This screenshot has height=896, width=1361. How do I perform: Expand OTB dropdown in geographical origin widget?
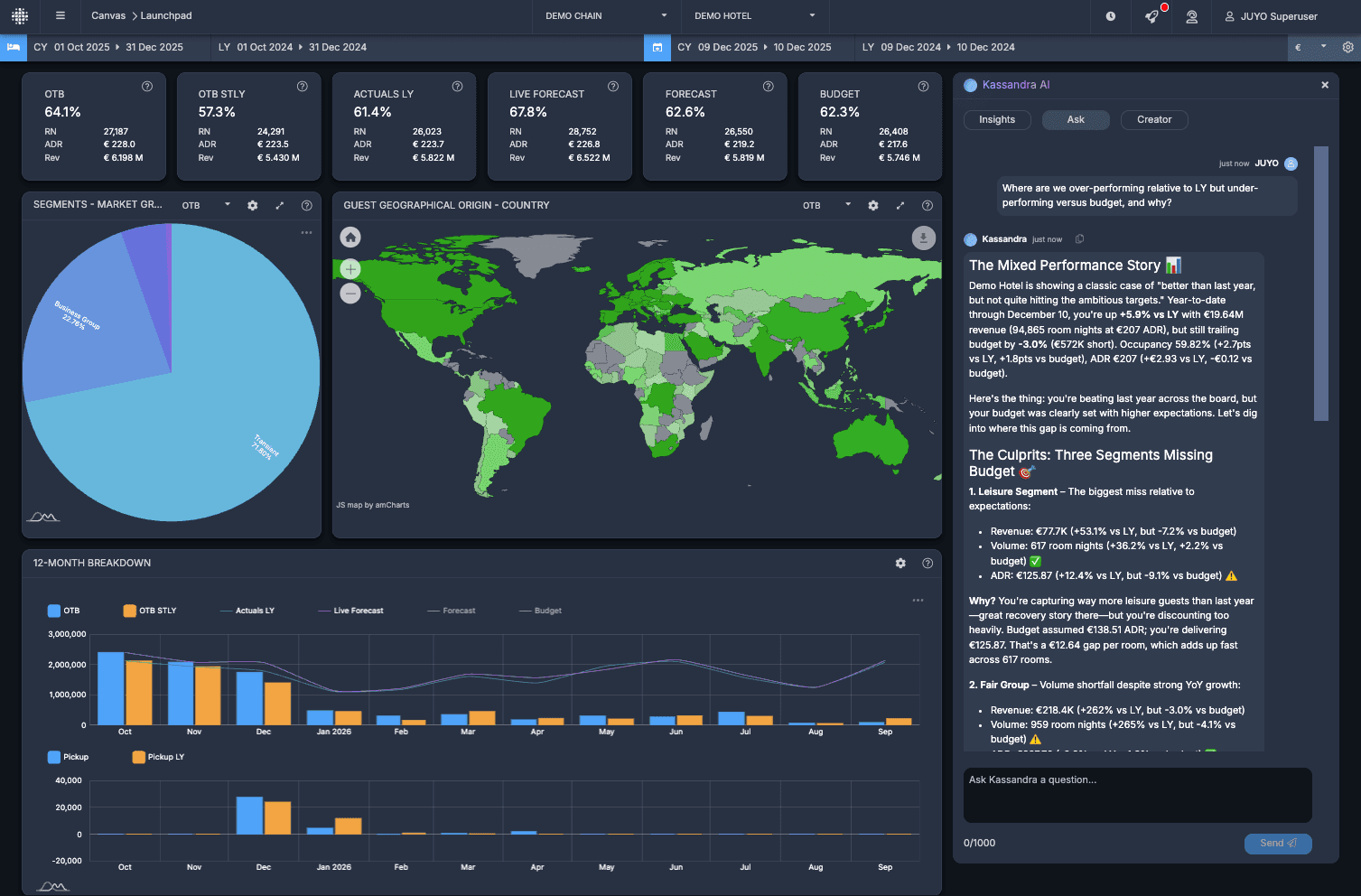click(826, 206)
